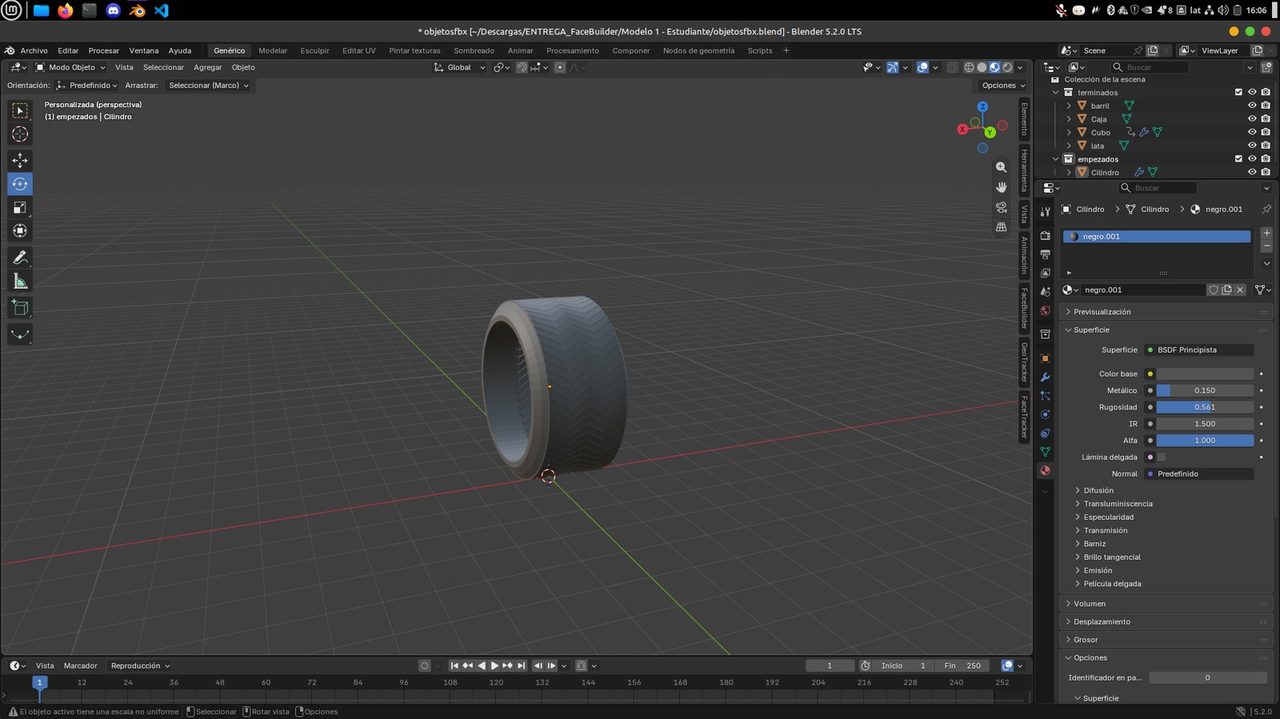Toggle viewport overlays button
Image resolution: width=1280 pixels, height=719 pixels.
[x=922, y=67]
